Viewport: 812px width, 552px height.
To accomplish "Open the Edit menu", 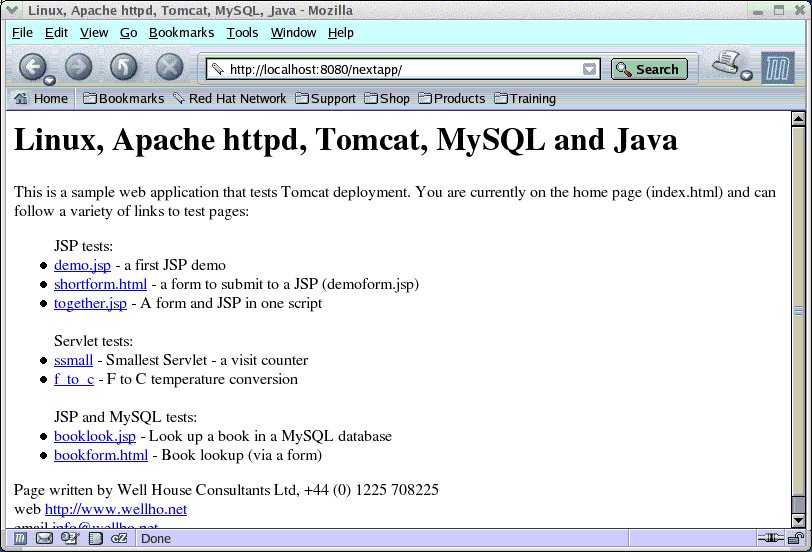I will (56, 33).
